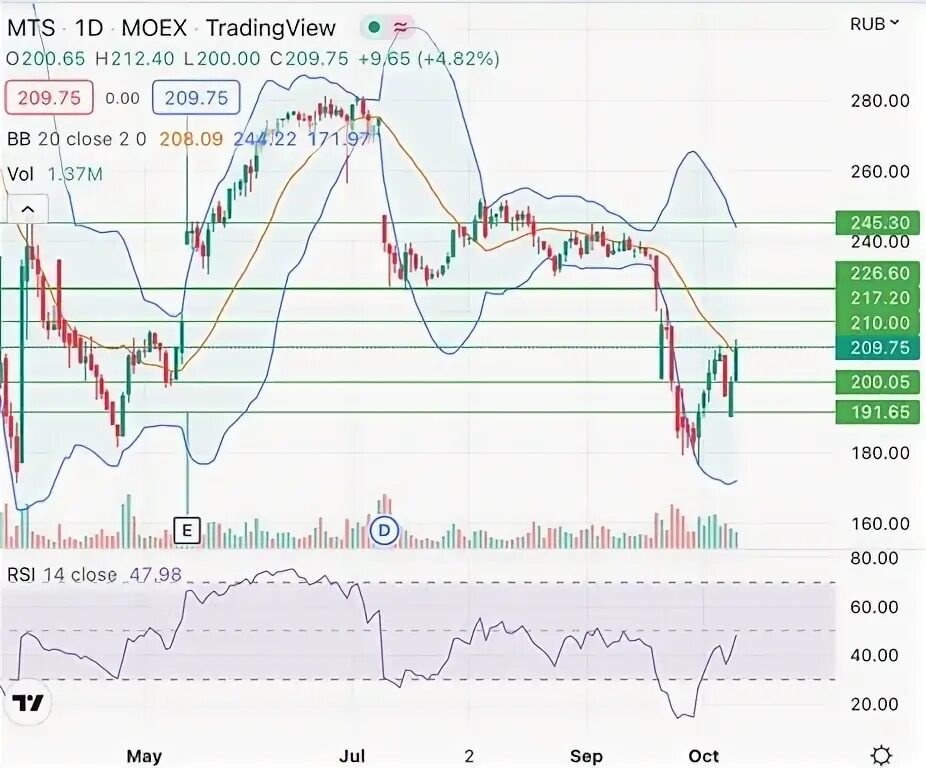Screen dimensions: 926x768
Task: Click the RSI value 47.98
Action: pos(155,575)
